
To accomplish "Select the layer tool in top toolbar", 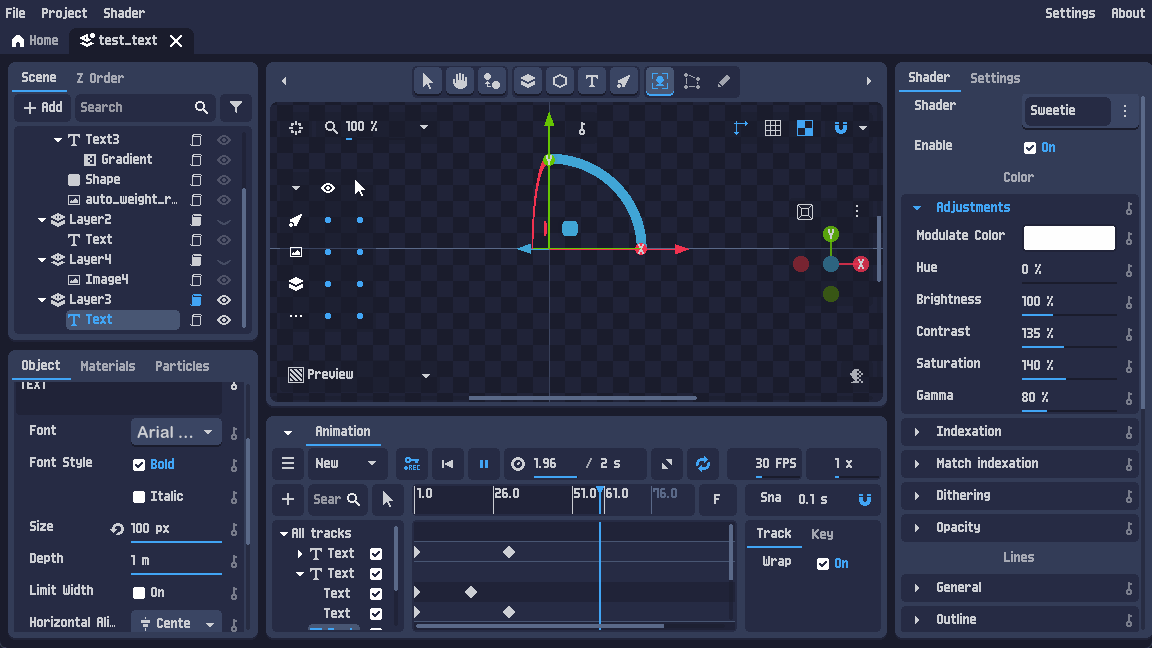I will click(528, 82).
